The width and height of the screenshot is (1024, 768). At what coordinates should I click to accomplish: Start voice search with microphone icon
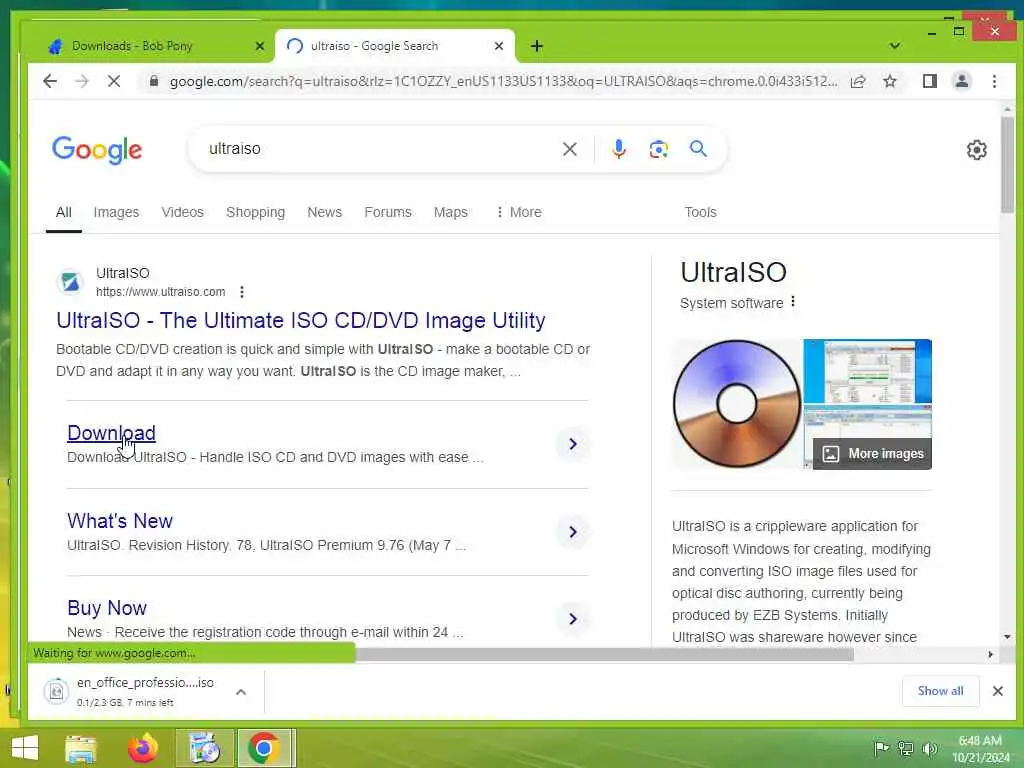(618, 149)
